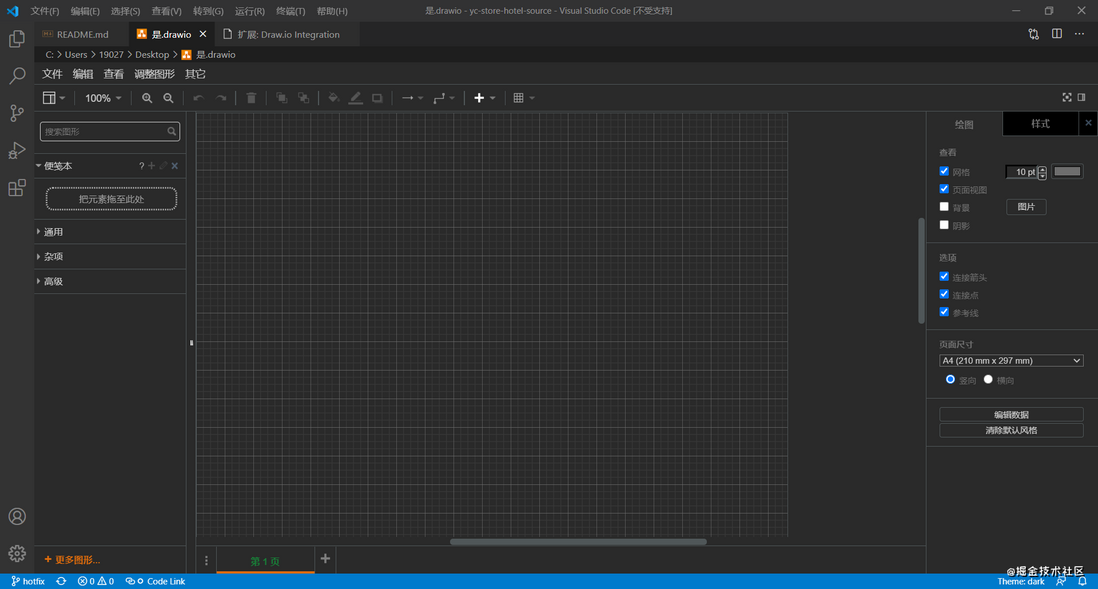
Task: Open the draw.io 编辑 menu
Action: point(83,74)
